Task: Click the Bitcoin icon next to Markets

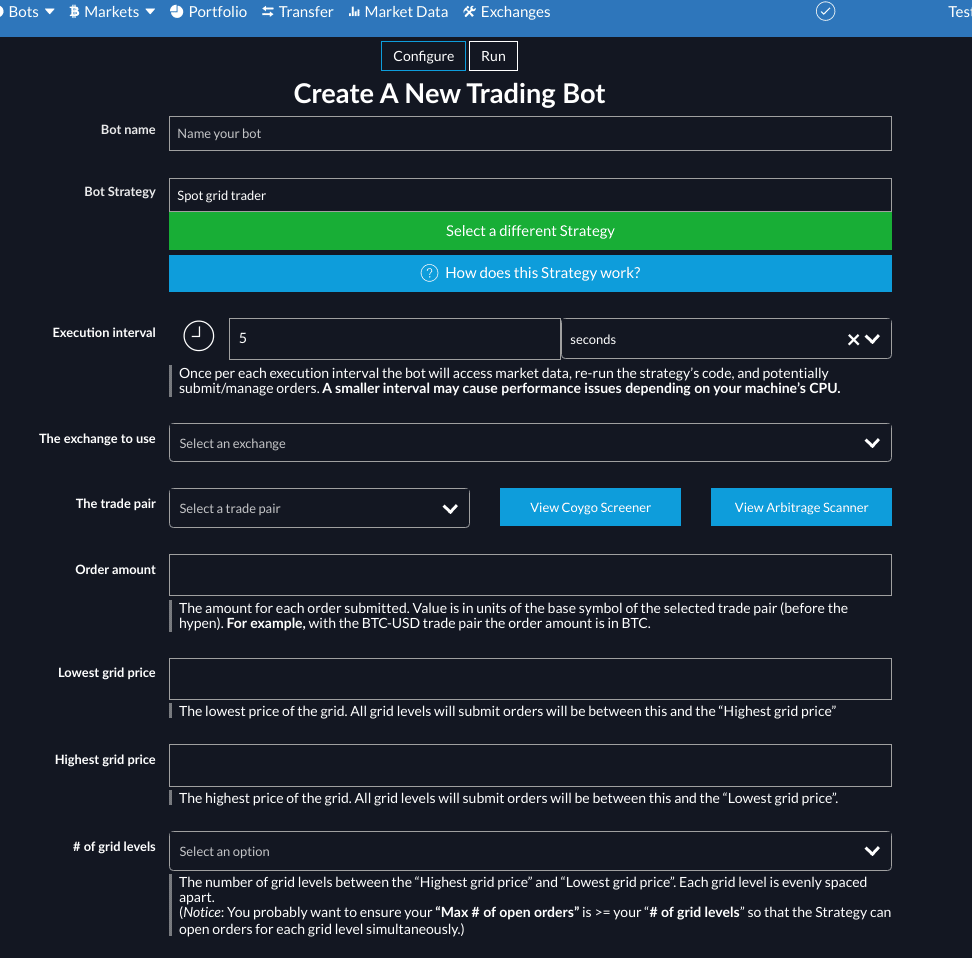Action: (73, 12)
